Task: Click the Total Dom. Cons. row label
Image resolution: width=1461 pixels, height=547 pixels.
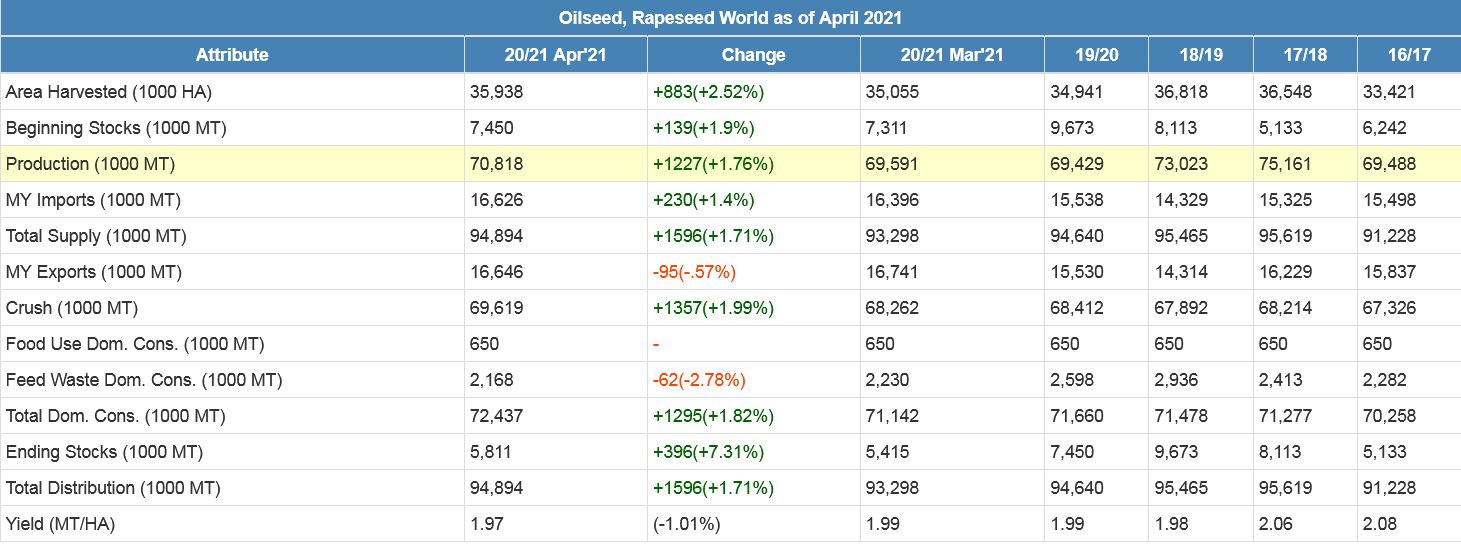Action: point(115,416)
